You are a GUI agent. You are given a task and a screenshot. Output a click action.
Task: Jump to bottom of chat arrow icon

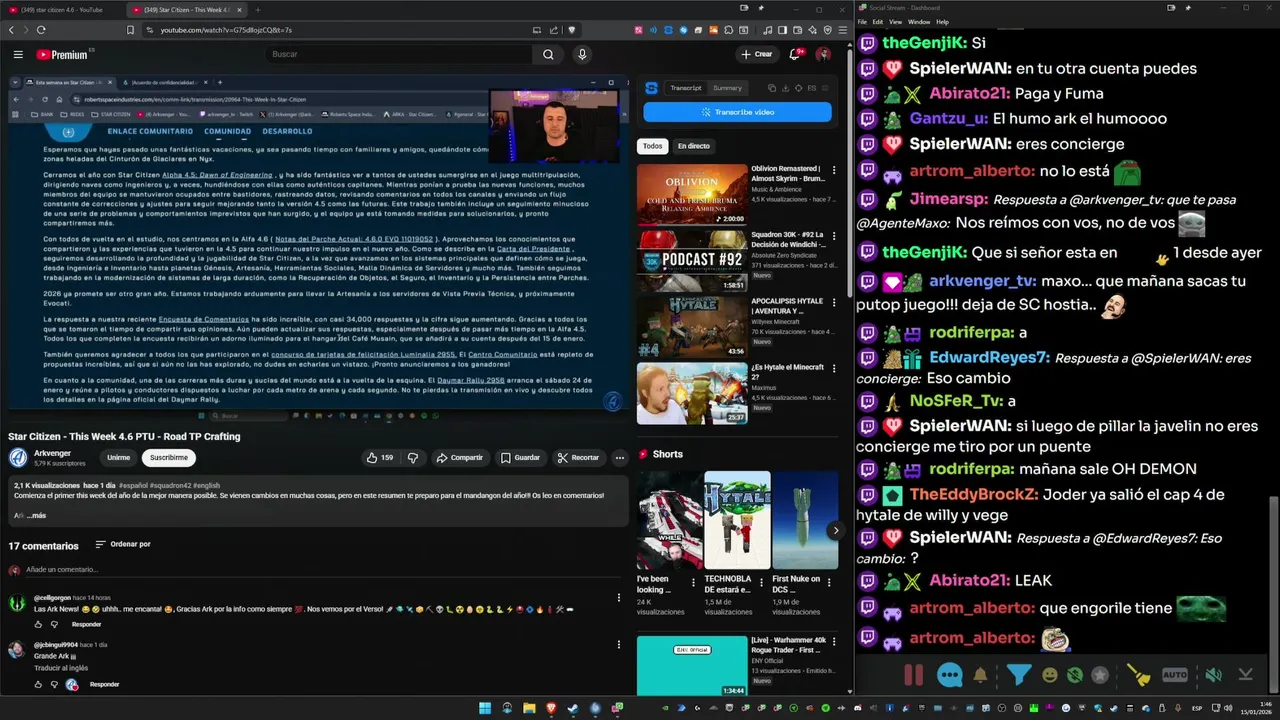point(1245,675)
